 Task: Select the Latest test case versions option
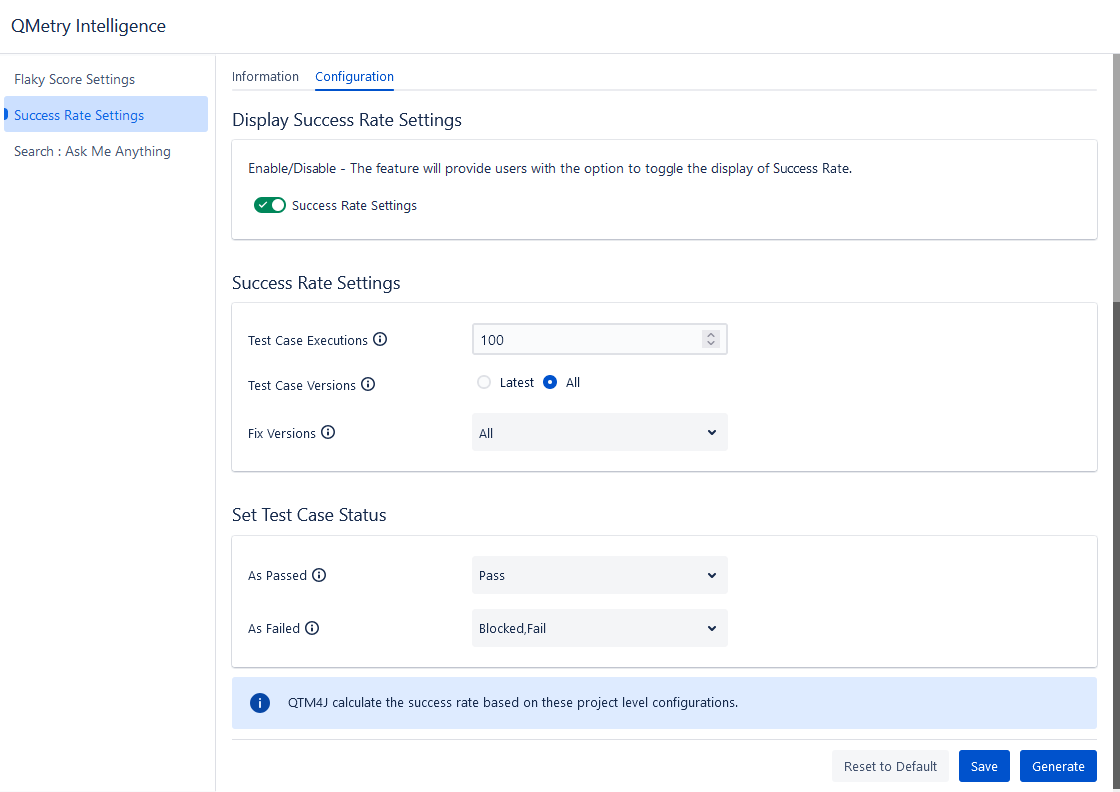483,382
